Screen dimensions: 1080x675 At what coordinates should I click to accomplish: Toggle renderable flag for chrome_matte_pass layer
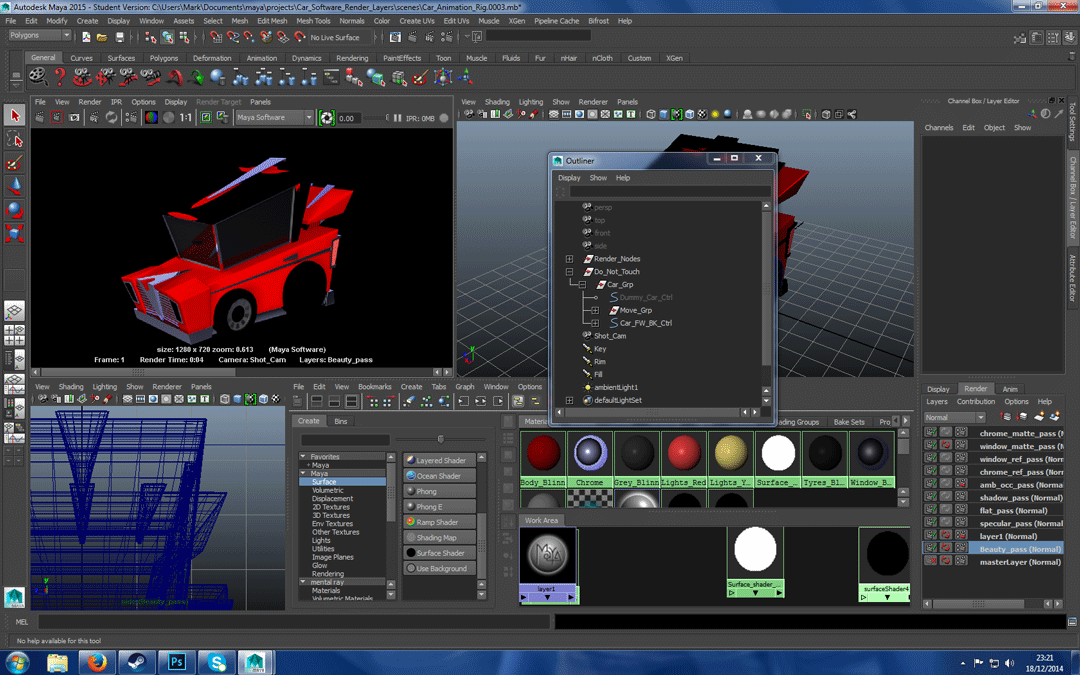pos(931,433)
